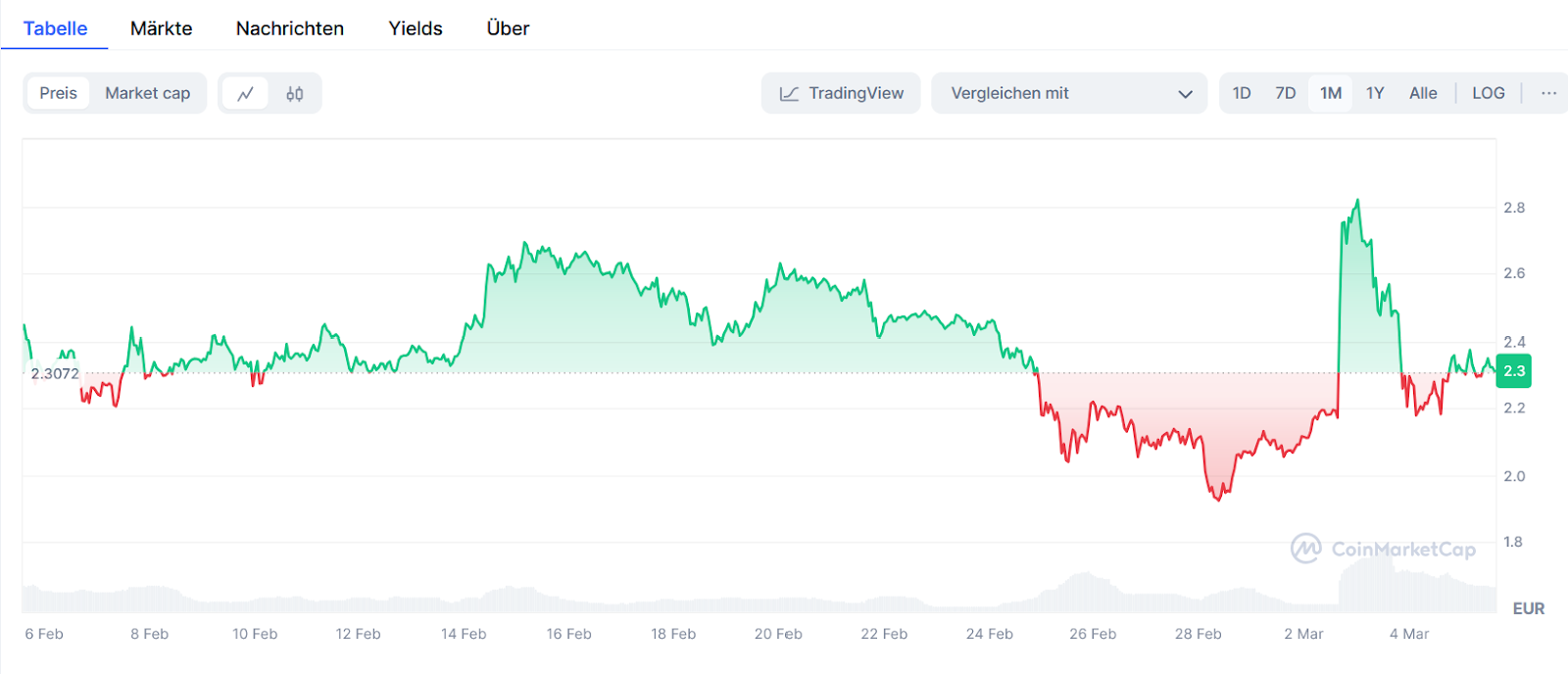Choose the 1Y time range

1375,93
